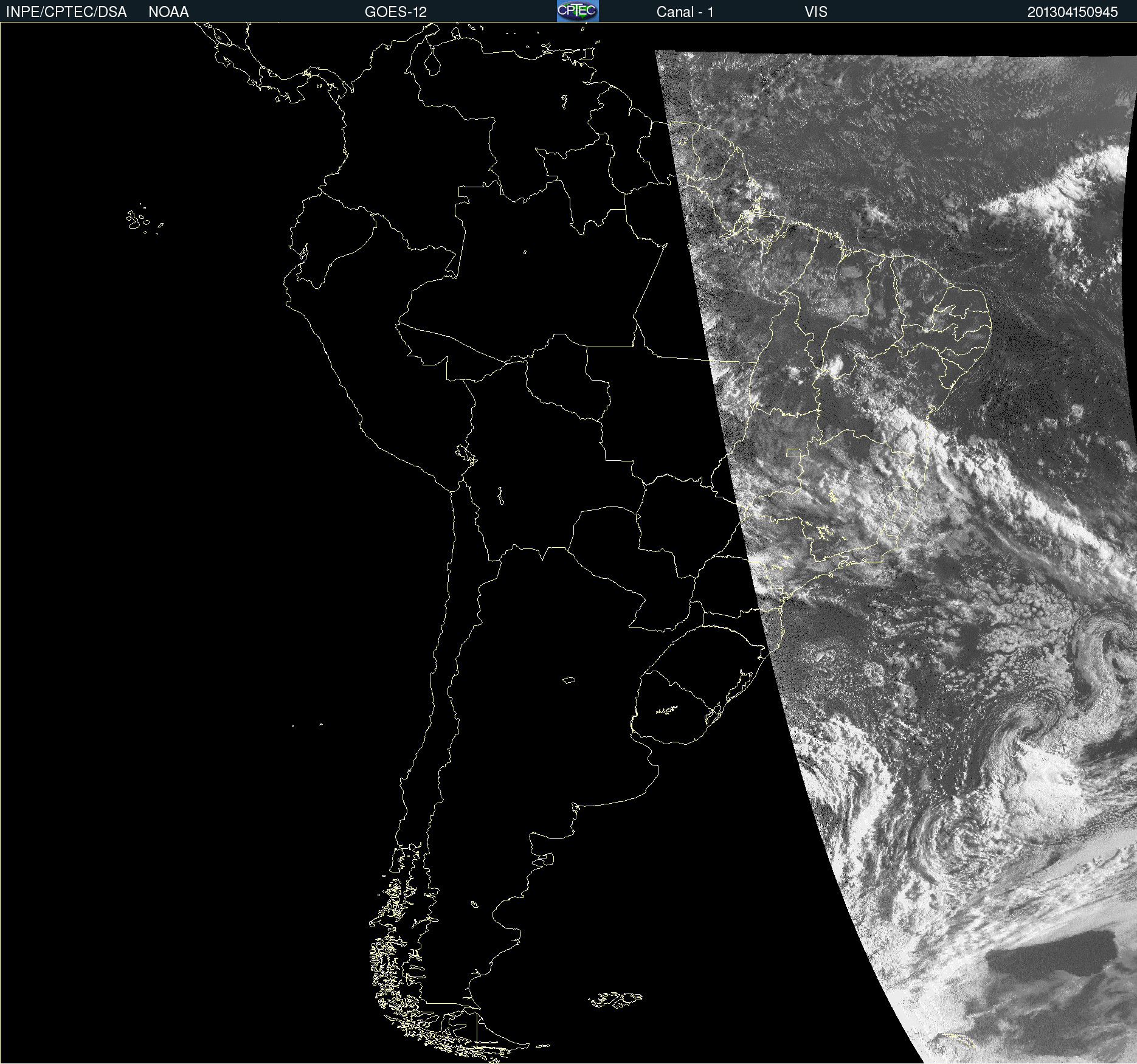Click the Falkland Islands outline on the map

point(615,1000)
